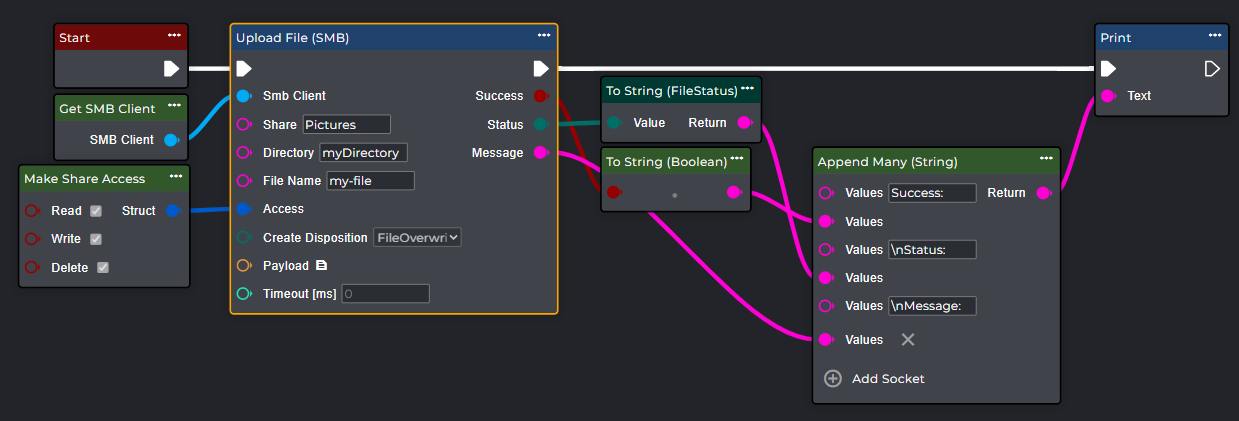
Task: Click the Print node execution output arrow
Action: point(1212,69)
